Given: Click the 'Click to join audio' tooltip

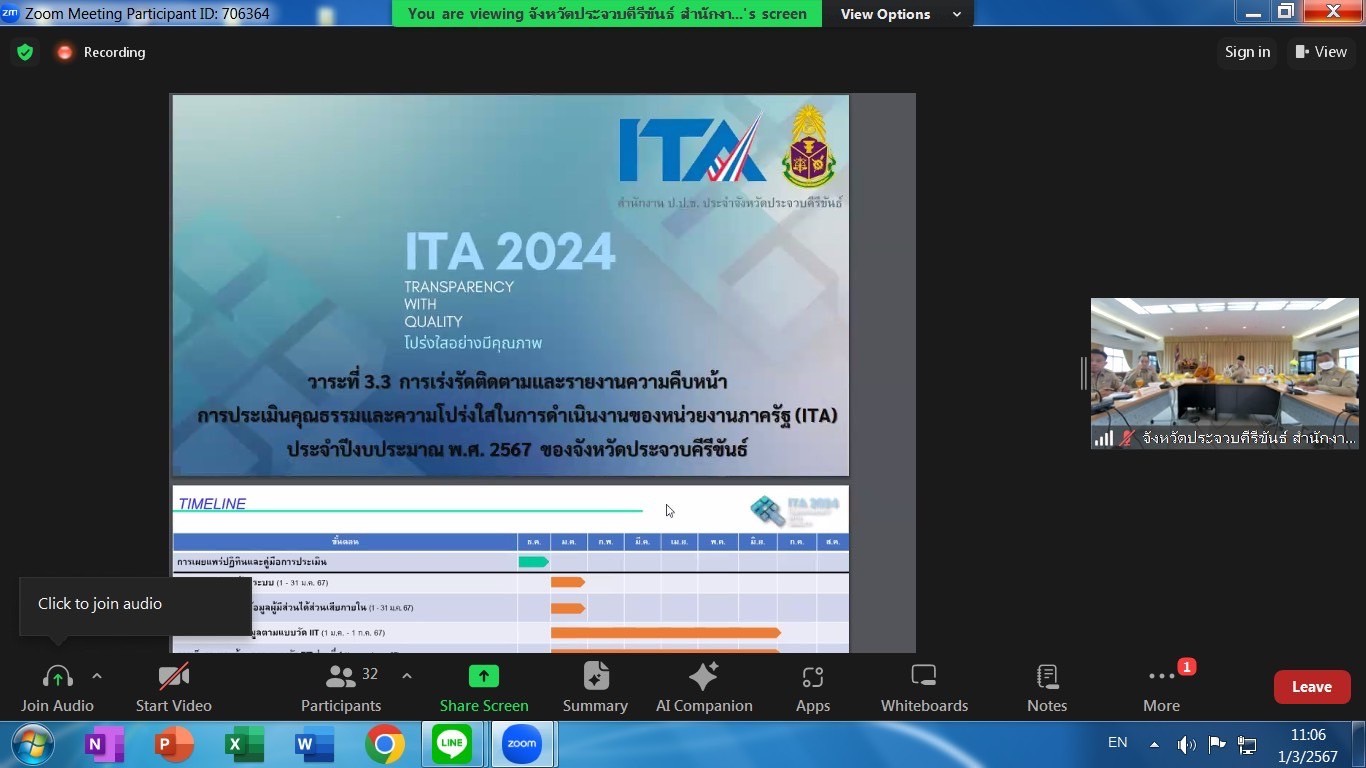Looking at the screenshot, I should point(135,605).
